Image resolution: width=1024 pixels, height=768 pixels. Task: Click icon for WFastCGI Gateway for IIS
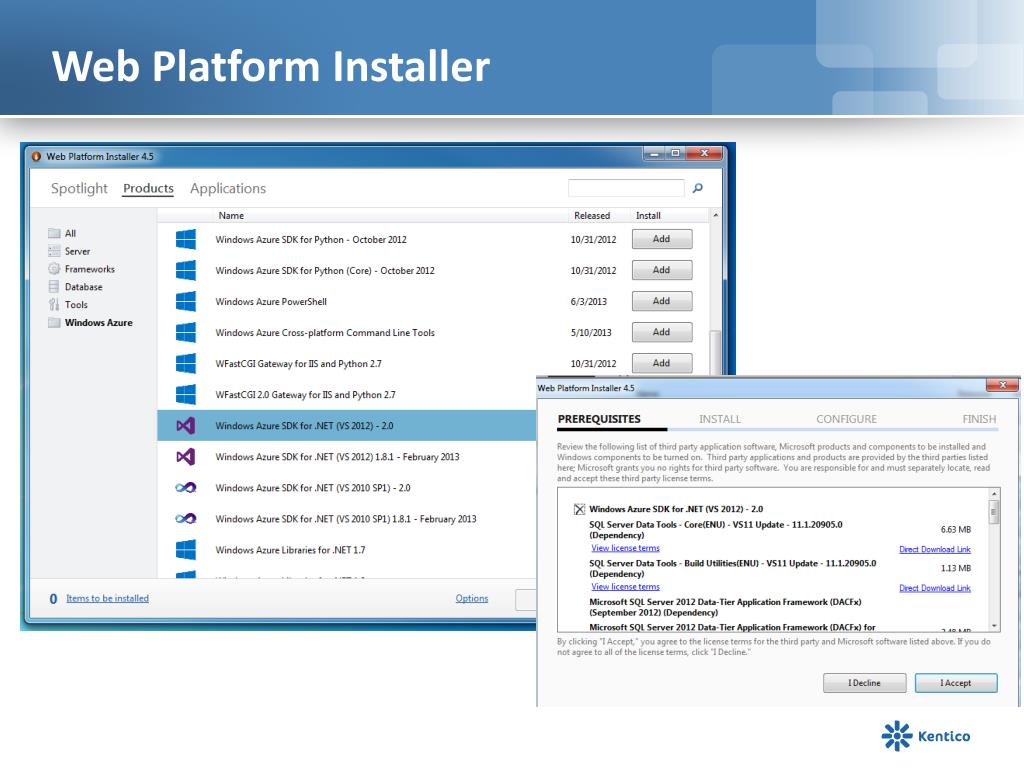(186, 363)
